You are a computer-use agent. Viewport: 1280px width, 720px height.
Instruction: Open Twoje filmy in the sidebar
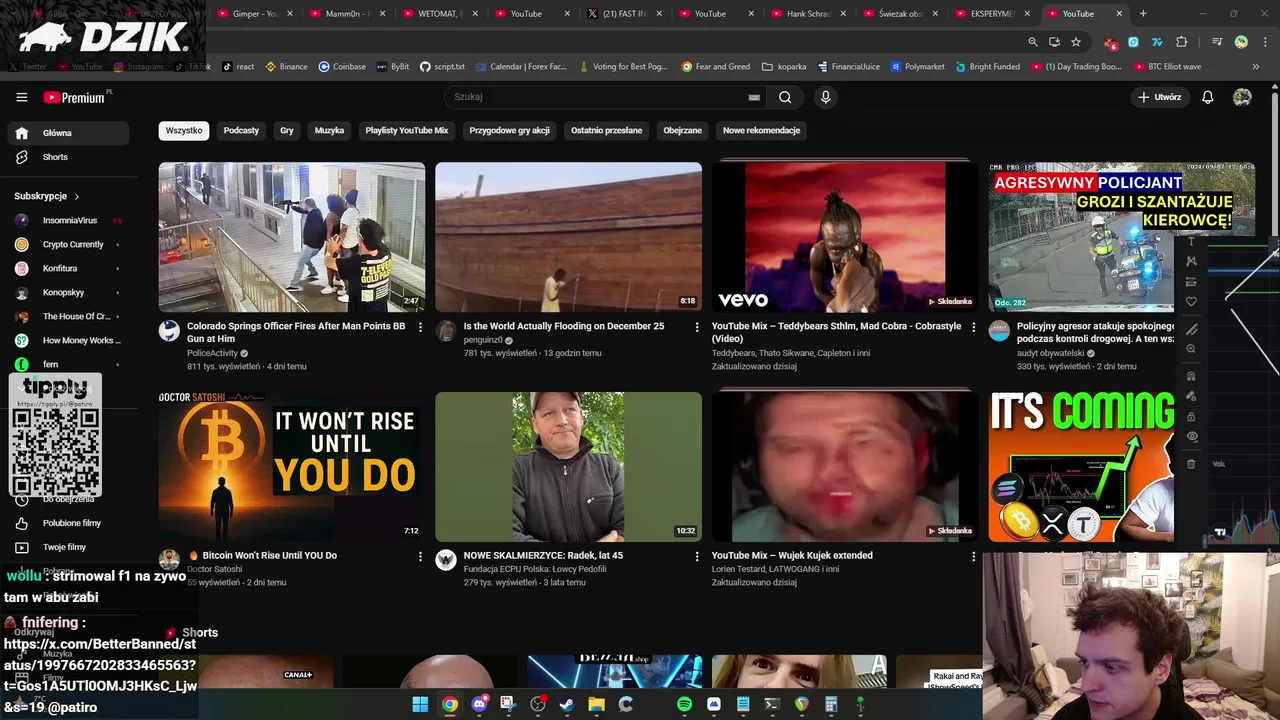tap(68, 547)
